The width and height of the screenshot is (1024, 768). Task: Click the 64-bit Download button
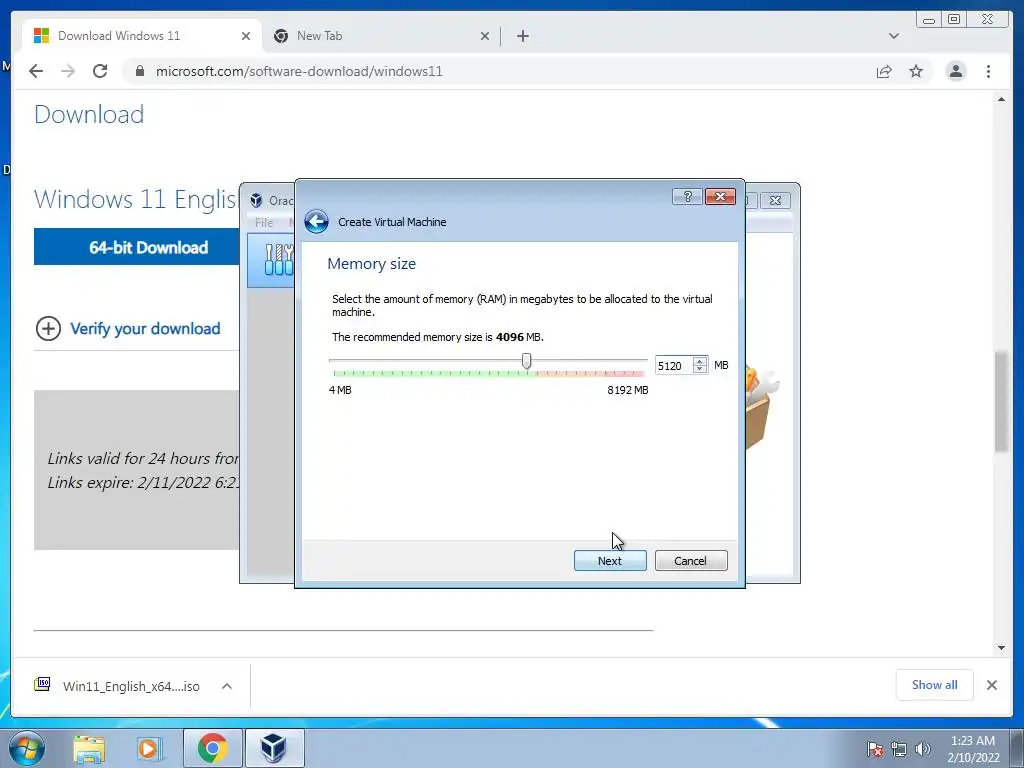(137, 247)
